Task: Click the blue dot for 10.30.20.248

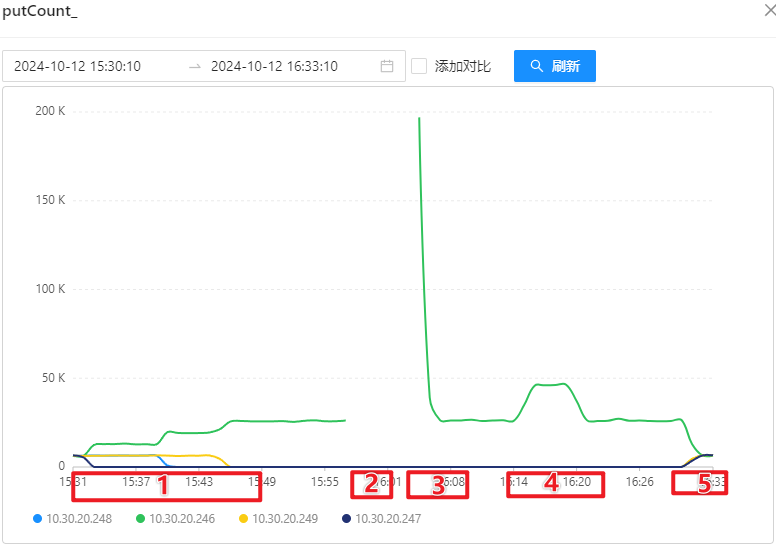Action: (38, 519)
